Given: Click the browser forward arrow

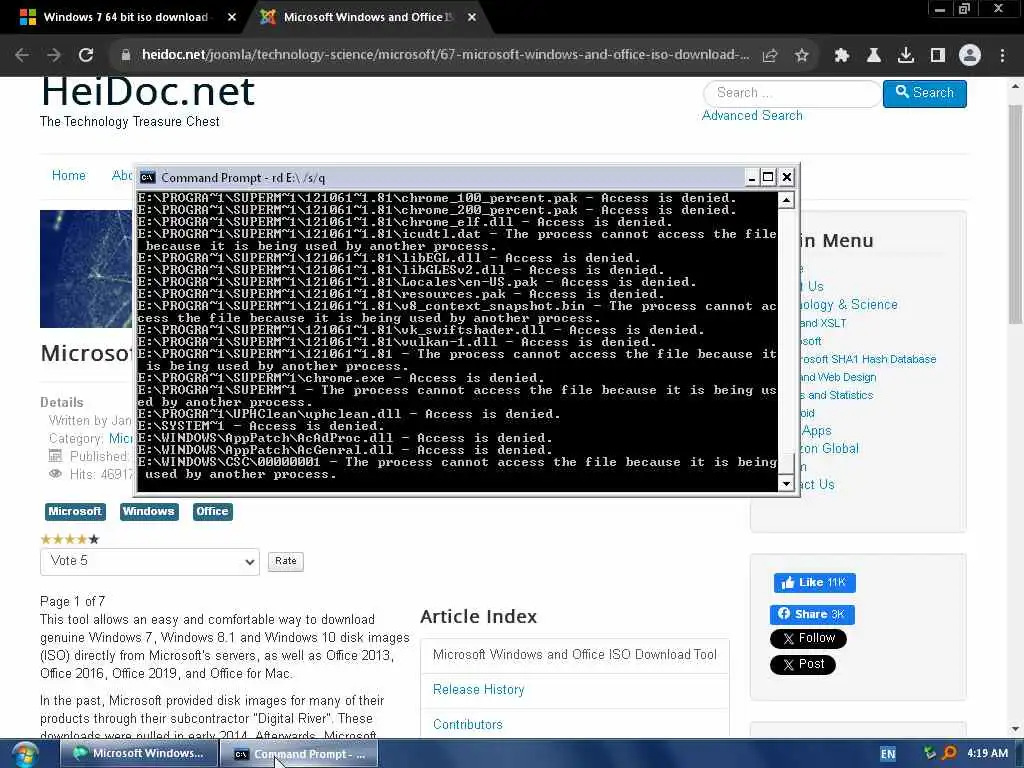Looking at the screenshot, I should point(54,56).
